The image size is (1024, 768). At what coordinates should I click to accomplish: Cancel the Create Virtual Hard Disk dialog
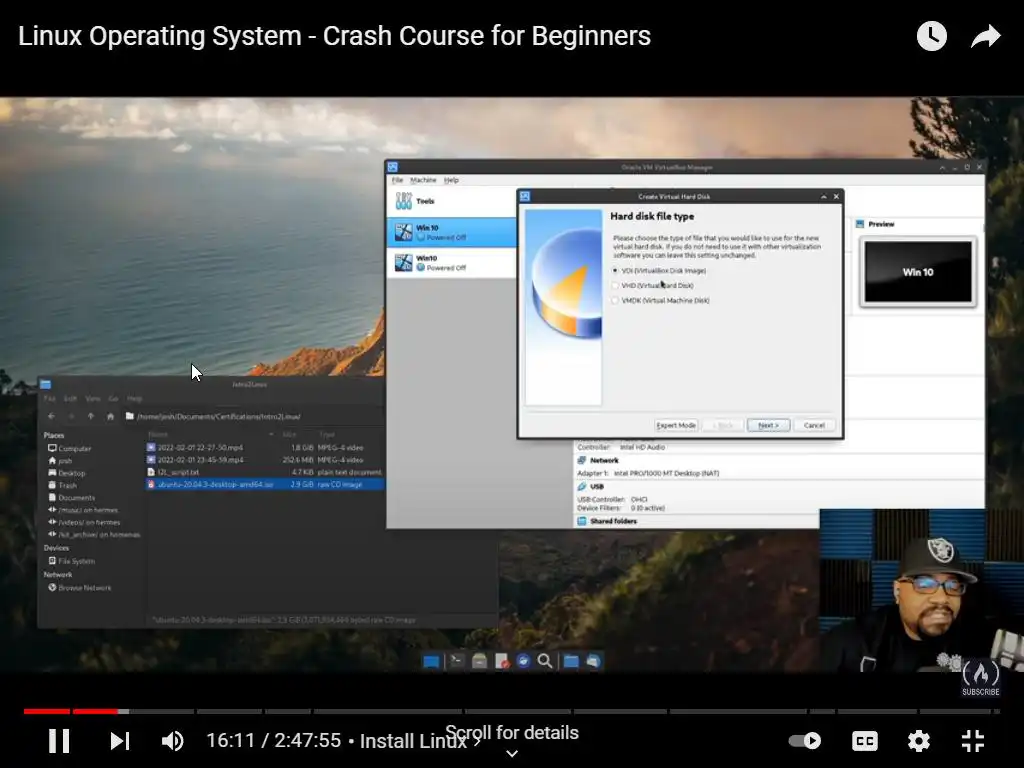pos(814,425)
